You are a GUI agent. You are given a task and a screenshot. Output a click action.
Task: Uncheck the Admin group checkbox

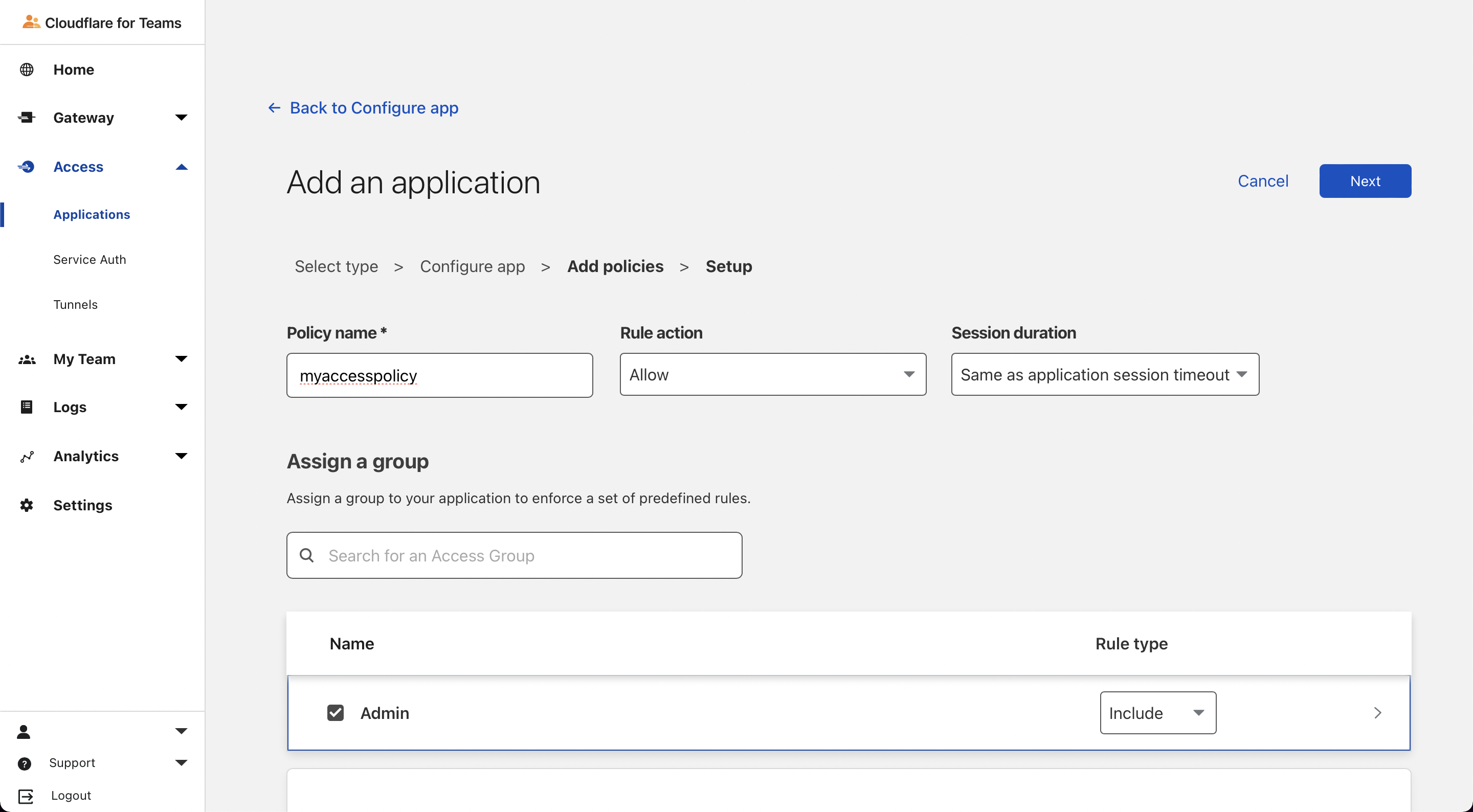(x=335, y=713)
